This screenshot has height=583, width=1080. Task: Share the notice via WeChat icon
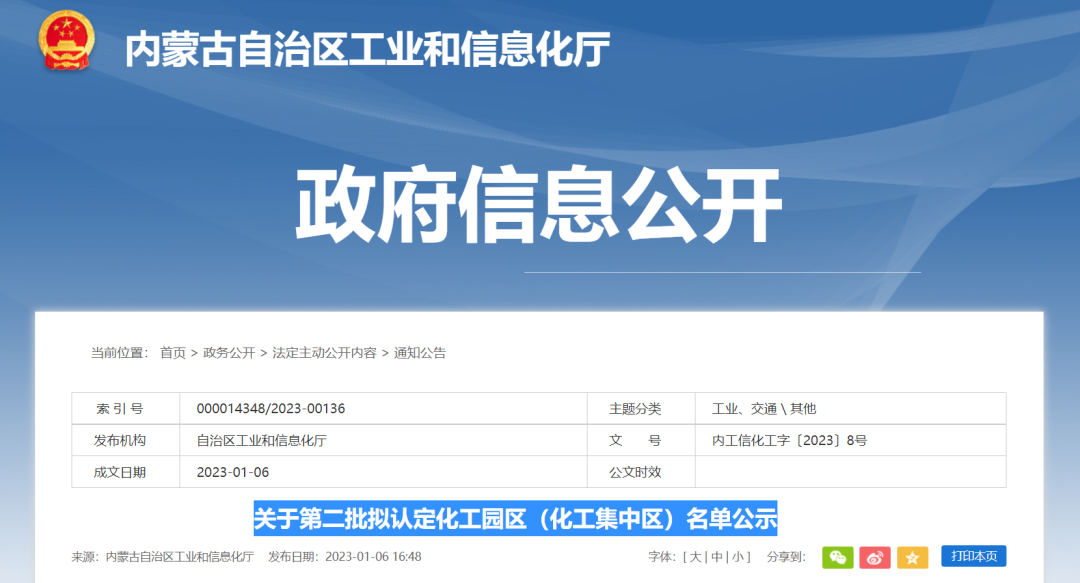click(838, 557)
